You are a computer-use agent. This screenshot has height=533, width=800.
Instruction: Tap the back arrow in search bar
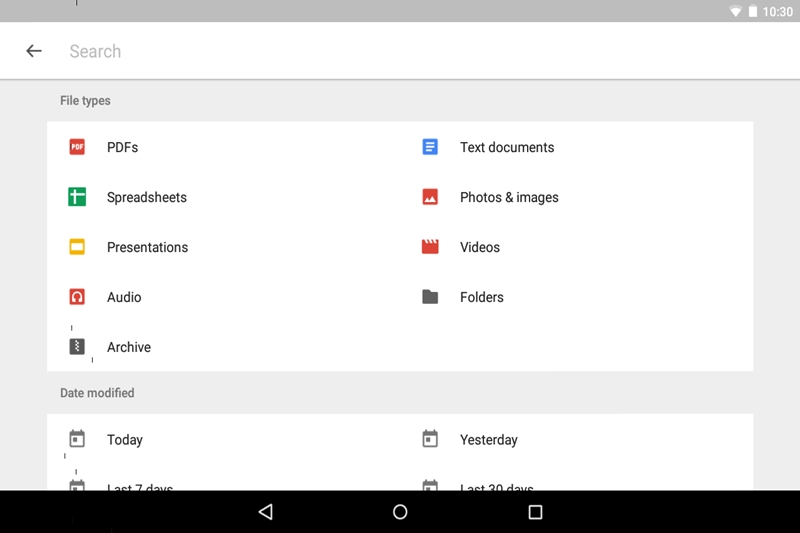(x=34, y=51)
